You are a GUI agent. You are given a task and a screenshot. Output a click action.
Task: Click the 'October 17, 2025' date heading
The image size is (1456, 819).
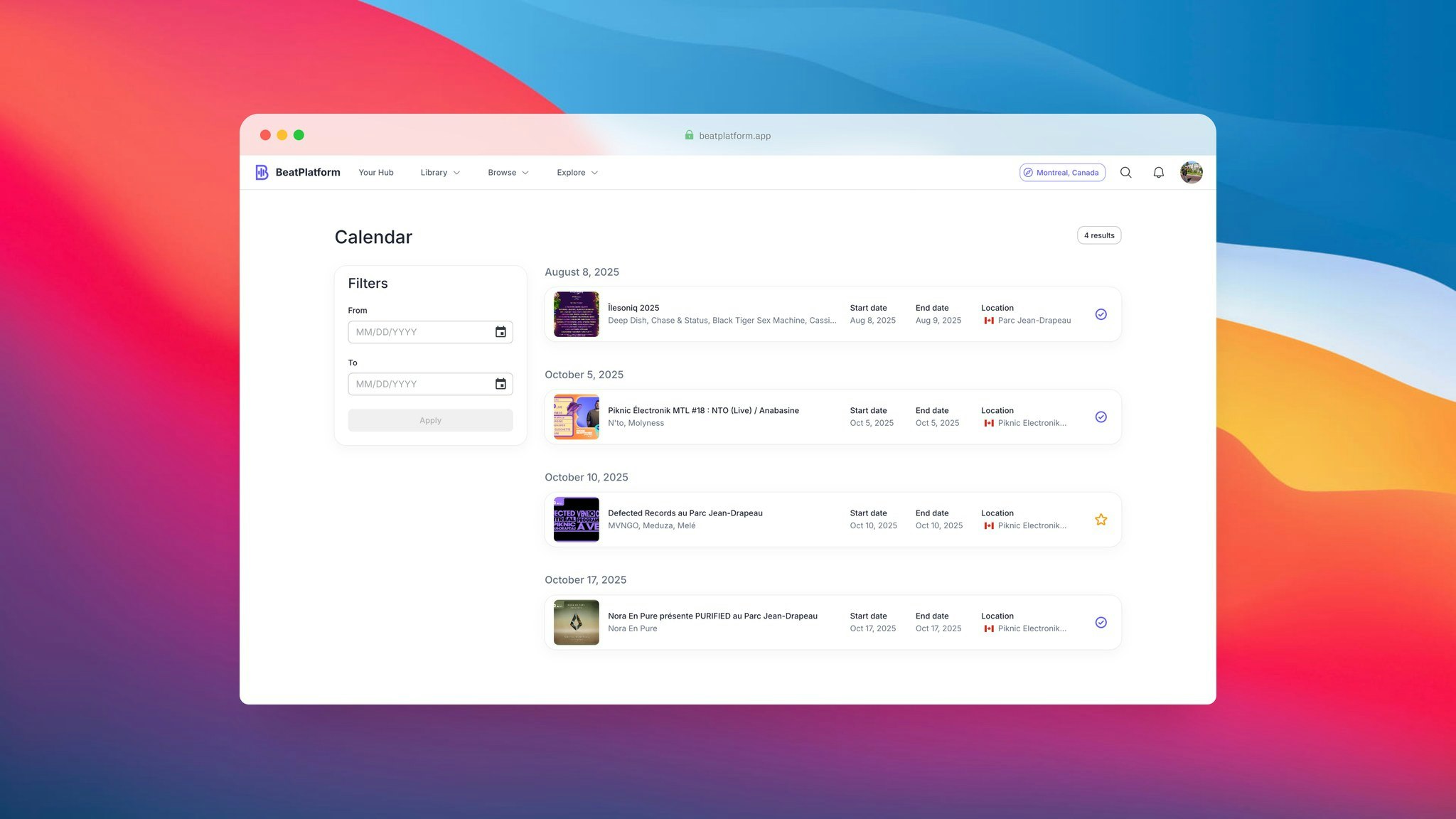click(x=585, y=580)
